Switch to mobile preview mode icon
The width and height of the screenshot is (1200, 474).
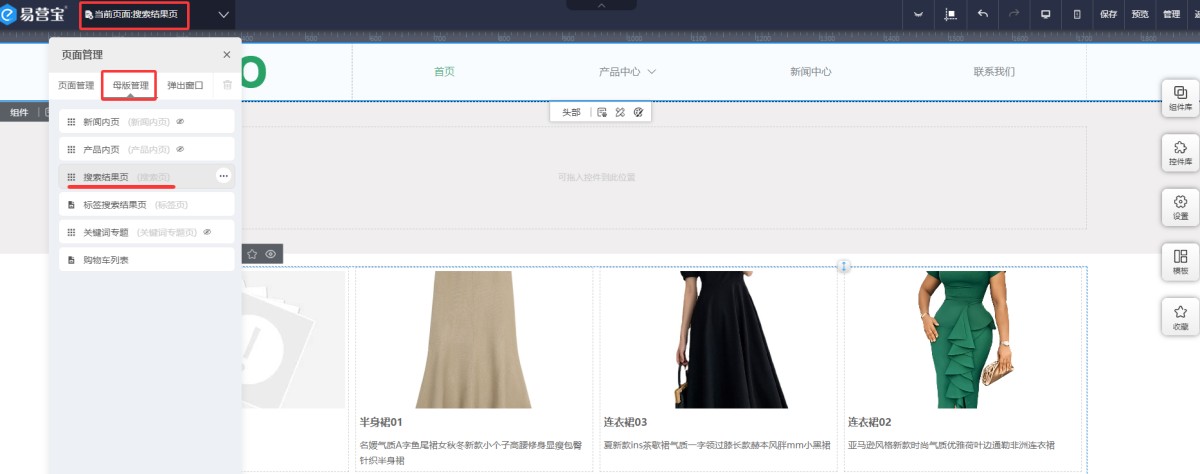pyautogui.click(x=1077, y=15)
